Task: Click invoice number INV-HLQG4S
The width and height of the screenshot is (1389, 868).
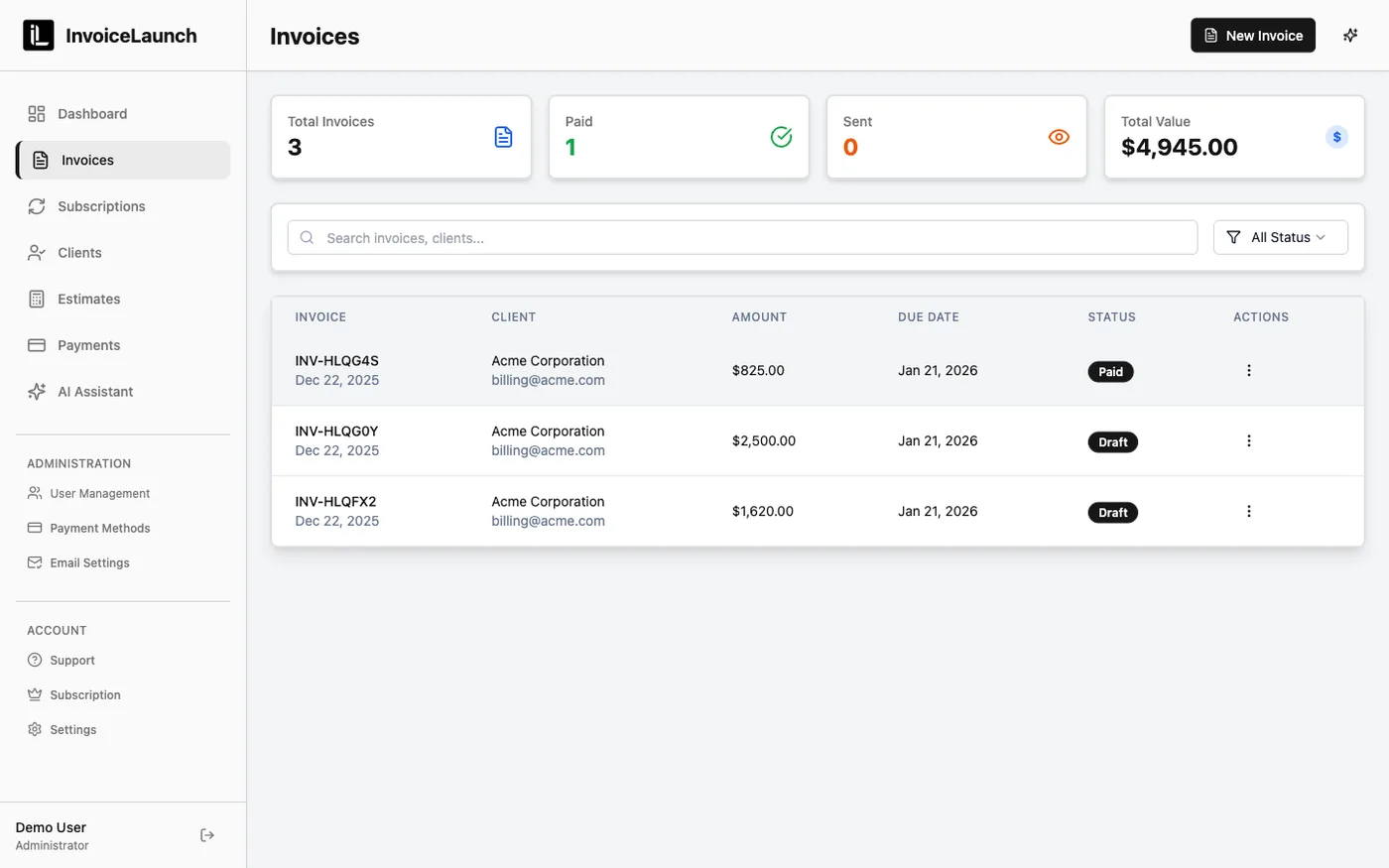Action: [x=336, y=361]
